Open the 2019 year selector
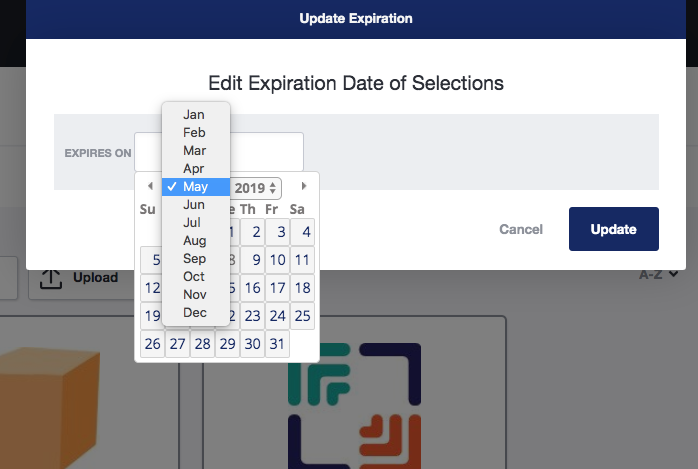698x469 pixels. [256, 188]
